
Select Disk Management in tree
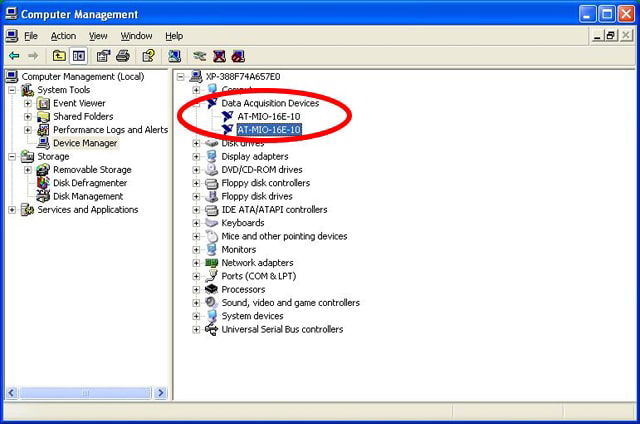[x=88, y=196]
